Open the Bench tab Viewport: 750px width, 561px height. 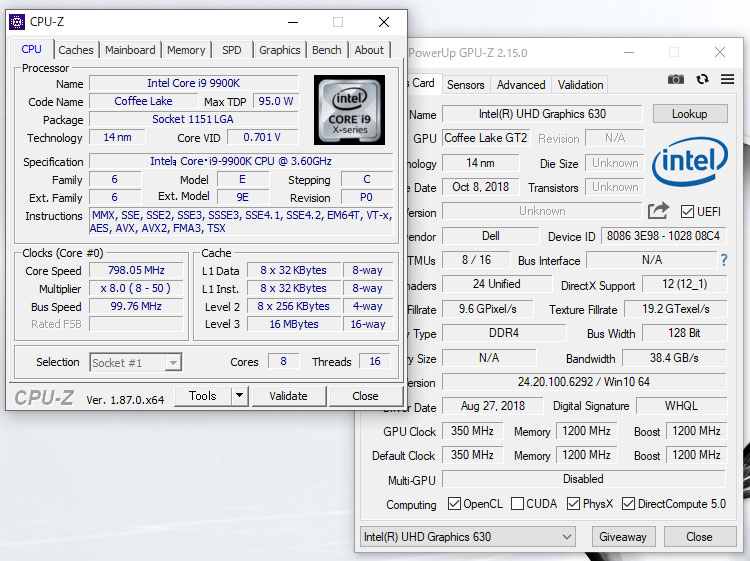(x=327, y=50)
